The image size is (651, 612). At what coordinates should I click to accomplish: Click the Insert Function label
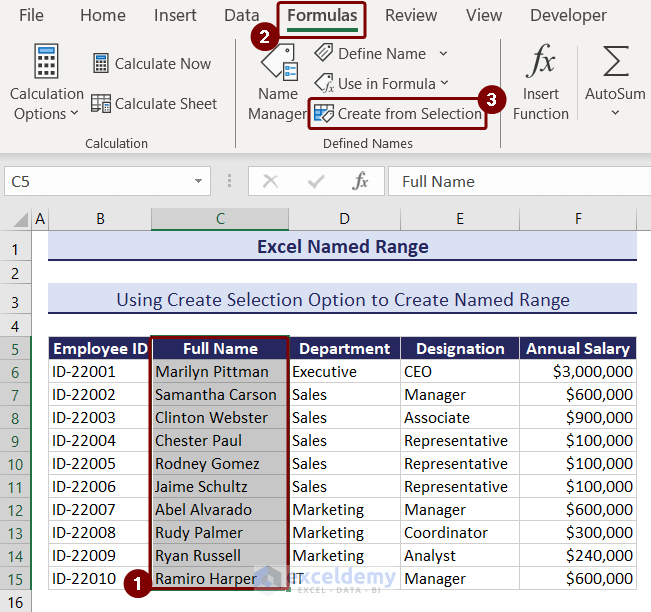[x=540, y=103]
